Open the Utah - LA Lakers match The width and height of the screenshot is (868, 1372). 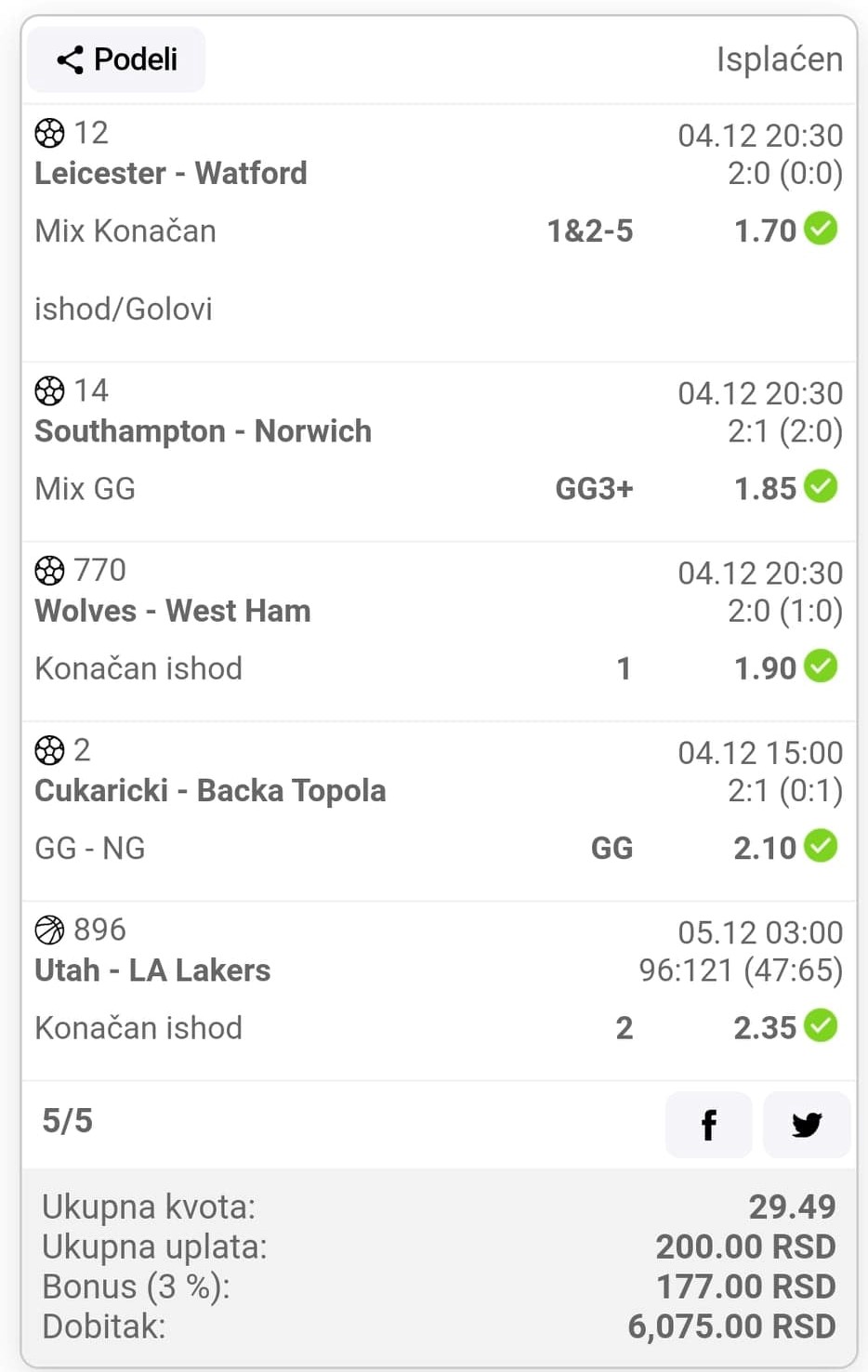coord(152,970)
